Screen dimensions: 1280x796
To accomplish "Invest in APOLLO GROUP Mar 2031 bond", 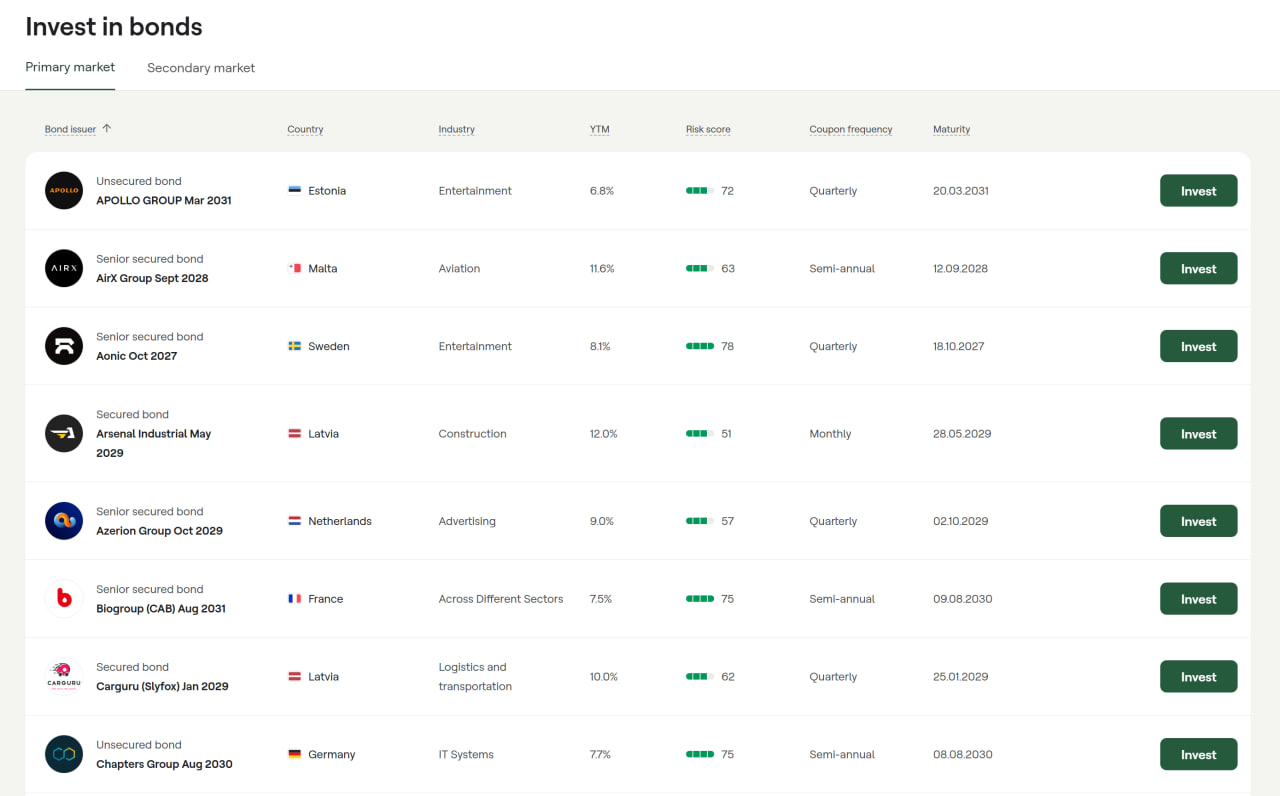I will pos(1198,191).
